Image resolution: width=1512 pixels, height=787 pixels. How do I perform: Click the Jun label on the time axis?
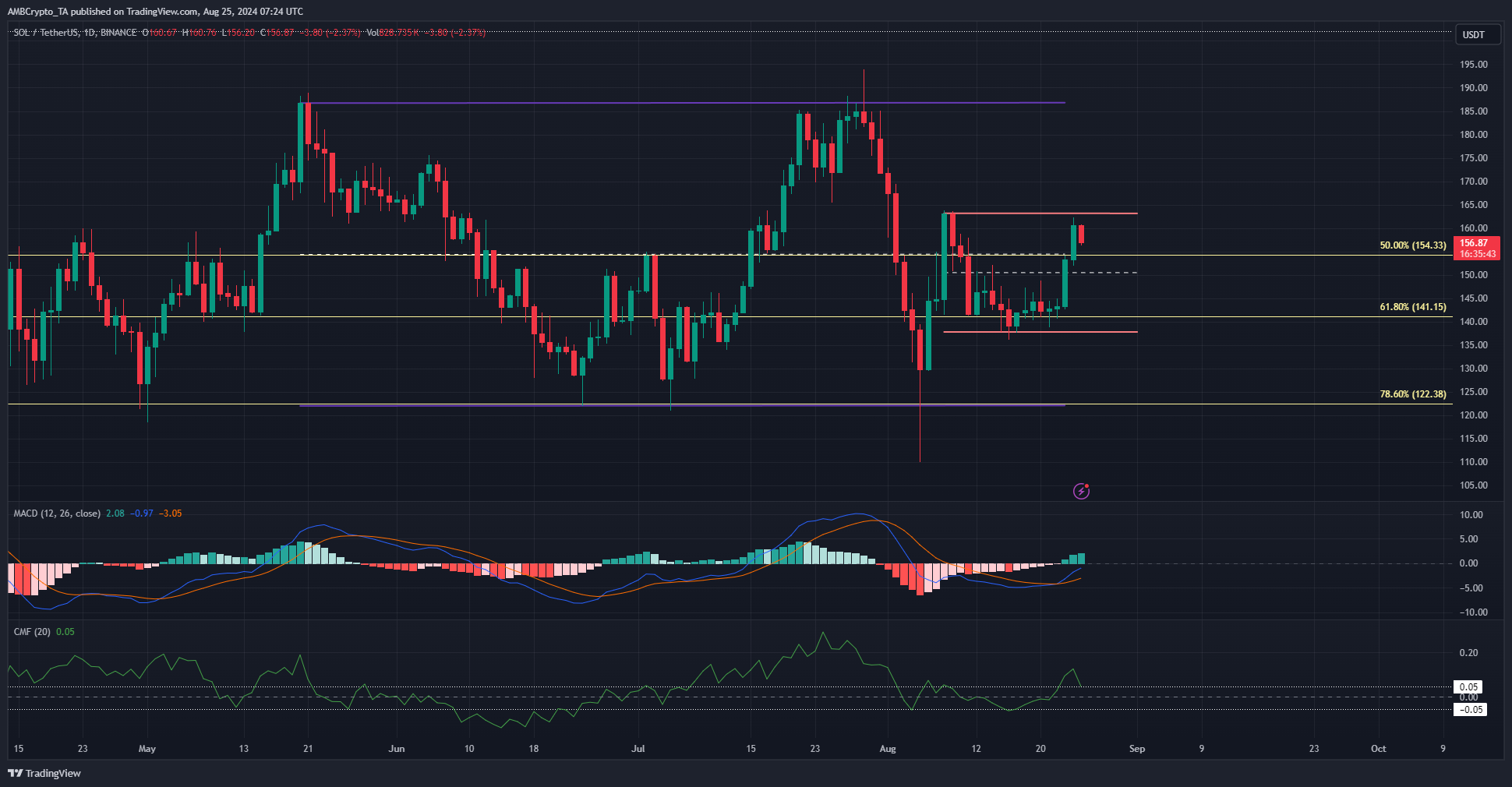pyautogui.click(x=397, y=749)
